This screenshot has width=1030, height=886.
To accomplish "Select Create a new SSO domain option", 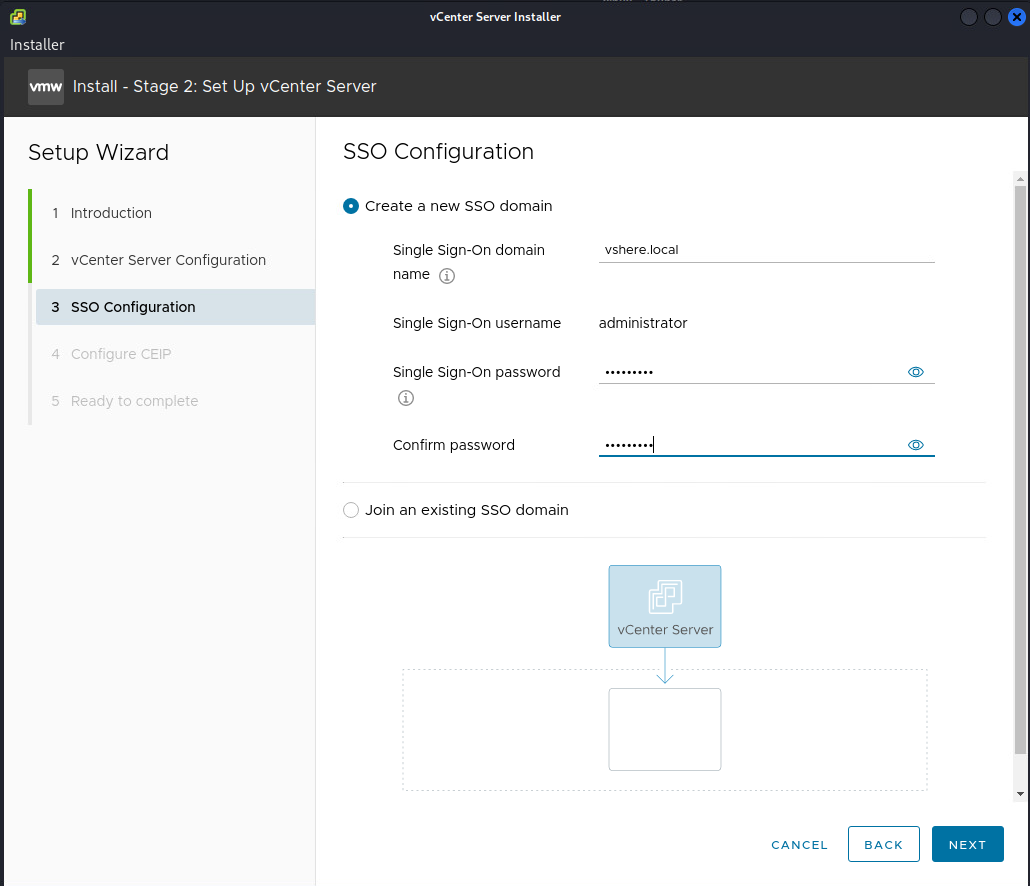I will 351,206.
